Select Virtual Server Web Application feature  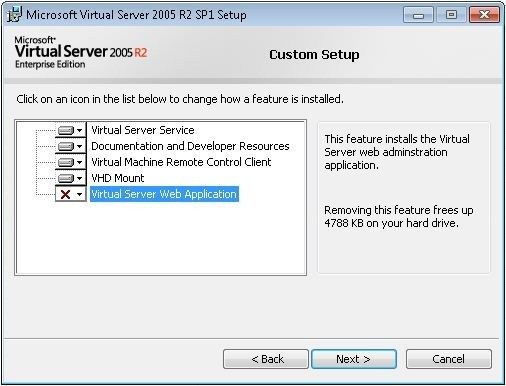pos(164,194)
